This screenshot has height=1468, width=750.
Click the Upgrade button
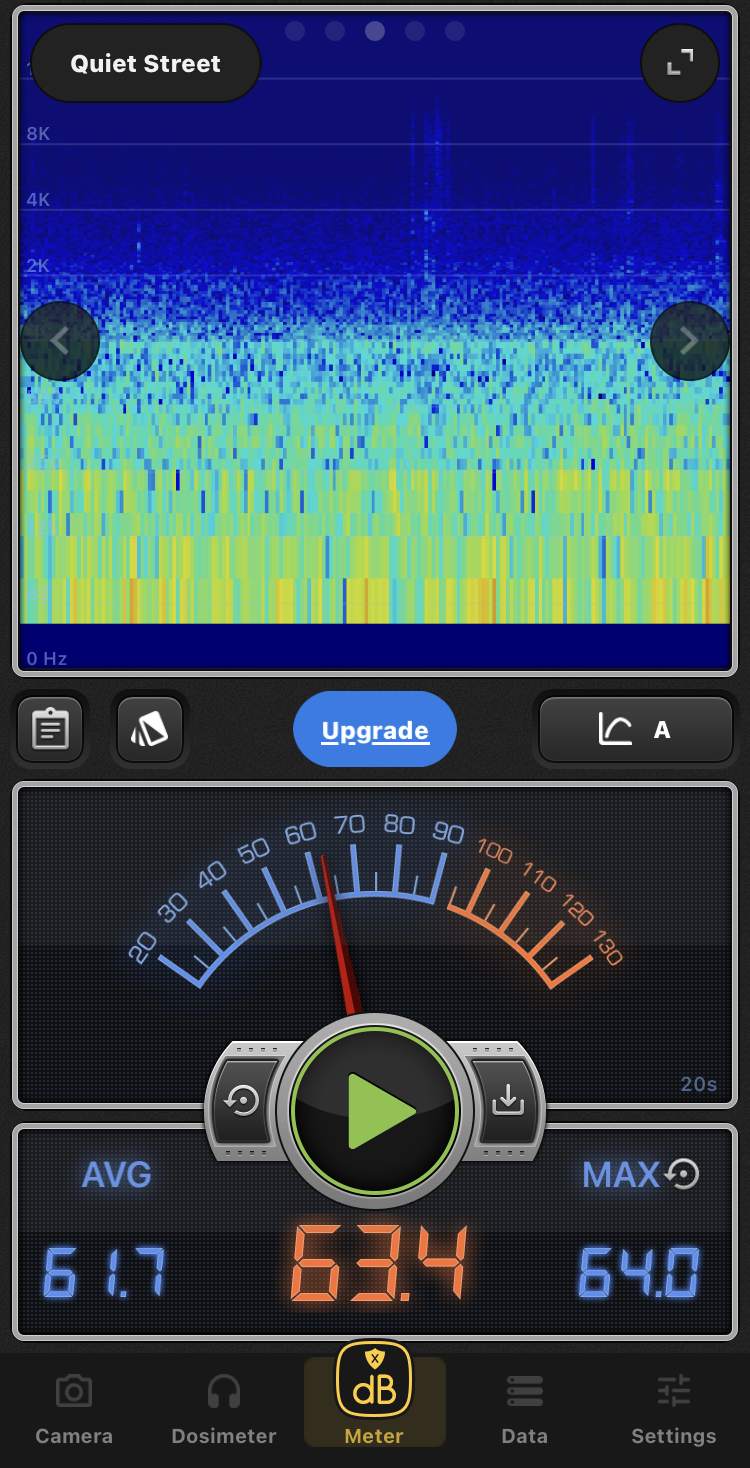click(375, 730)
